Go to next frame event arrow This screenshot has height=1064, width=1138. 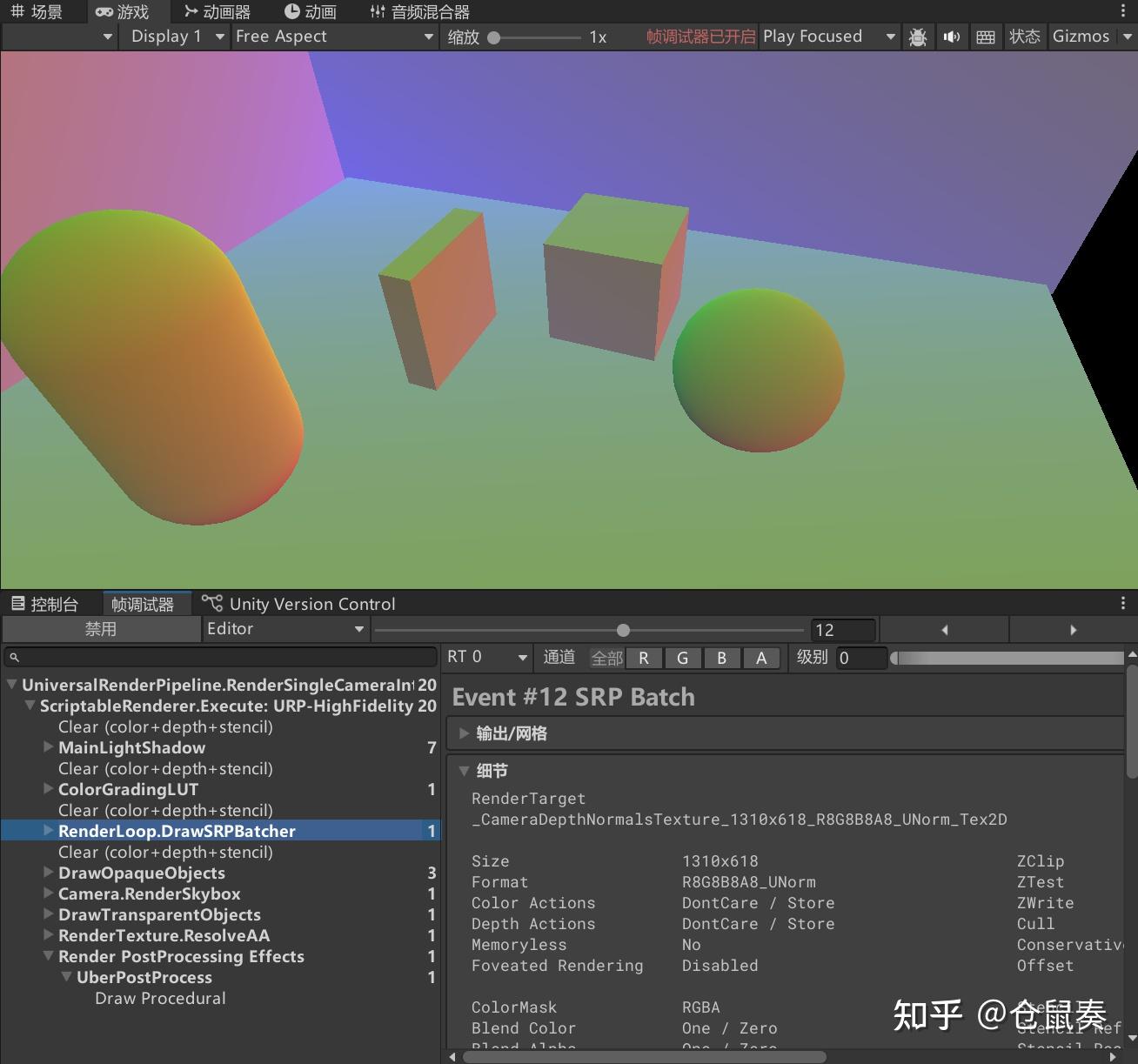(x=1073, y=630)
